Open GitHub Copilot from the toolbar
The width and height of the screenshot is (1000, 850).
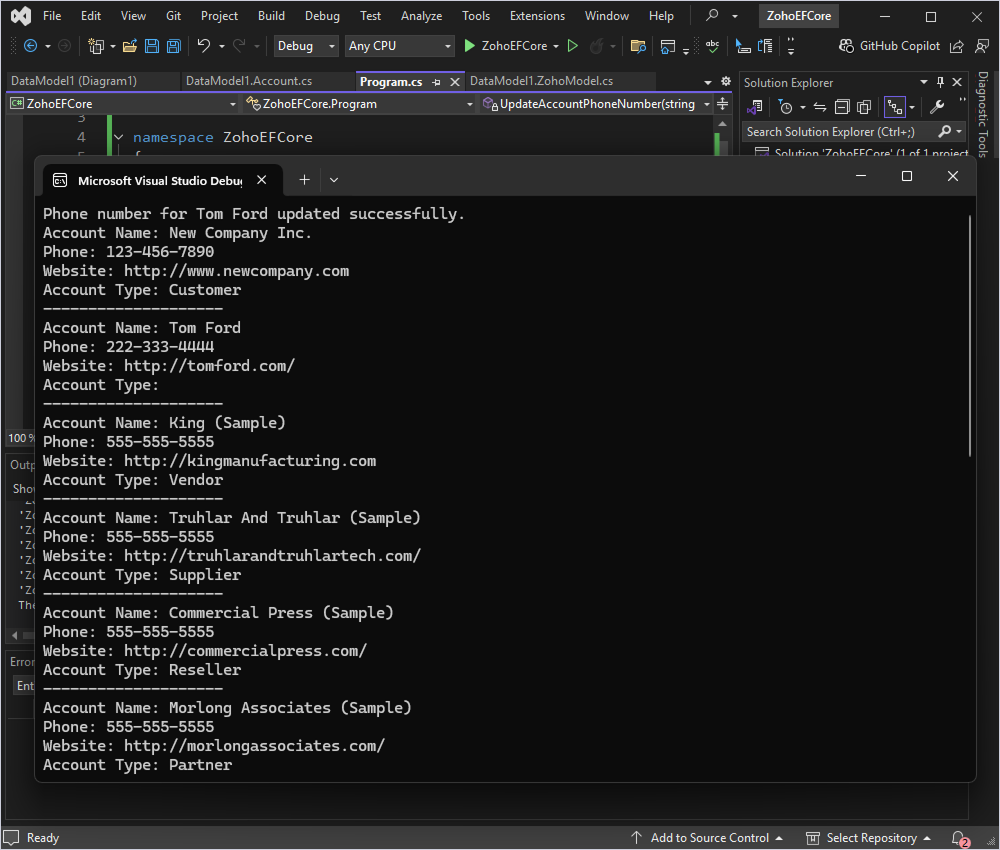click(x=889, y=46)
